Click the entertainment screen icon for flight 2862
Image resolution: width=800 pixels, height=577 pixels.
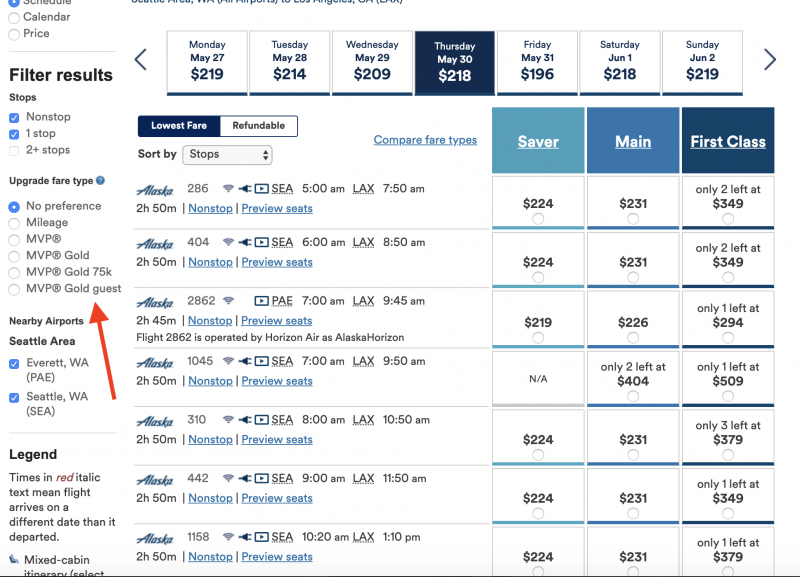click(261, 301)
